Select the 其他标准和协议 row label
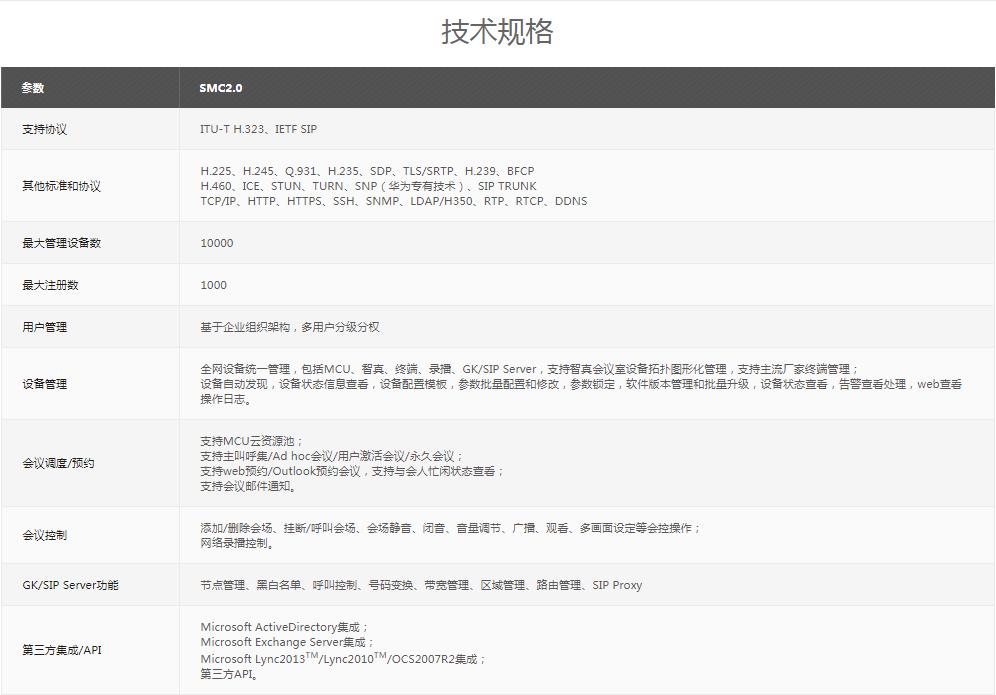 tap(61, 186)
